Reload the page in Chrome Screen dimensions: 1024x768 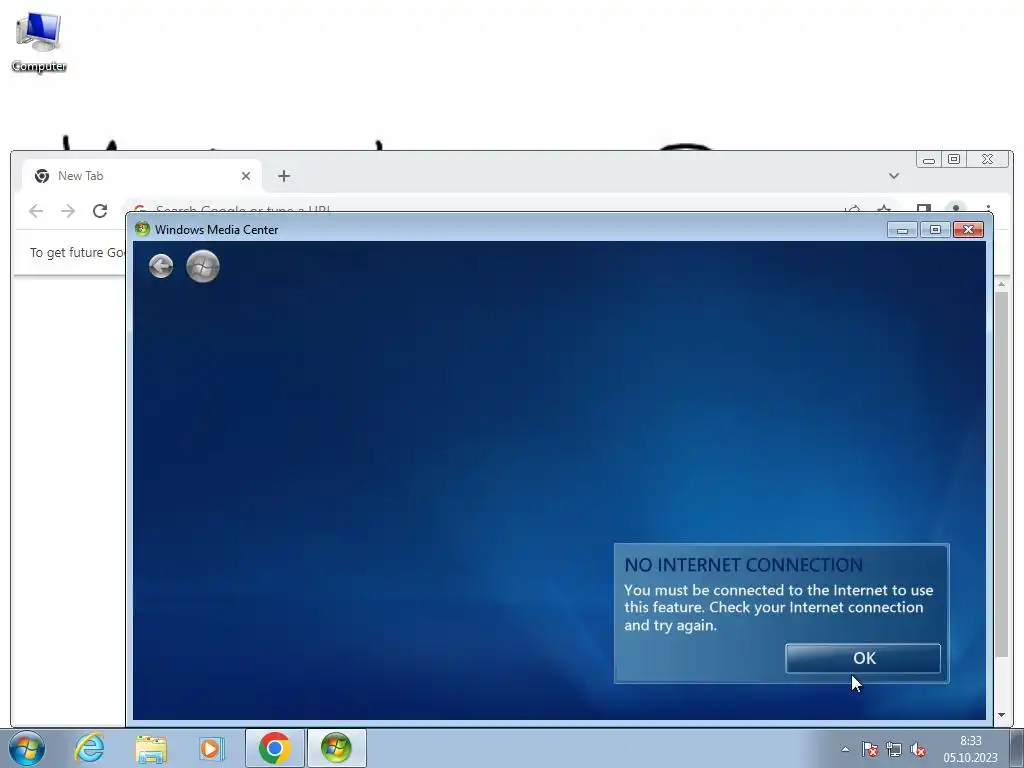tap(100, 210)
